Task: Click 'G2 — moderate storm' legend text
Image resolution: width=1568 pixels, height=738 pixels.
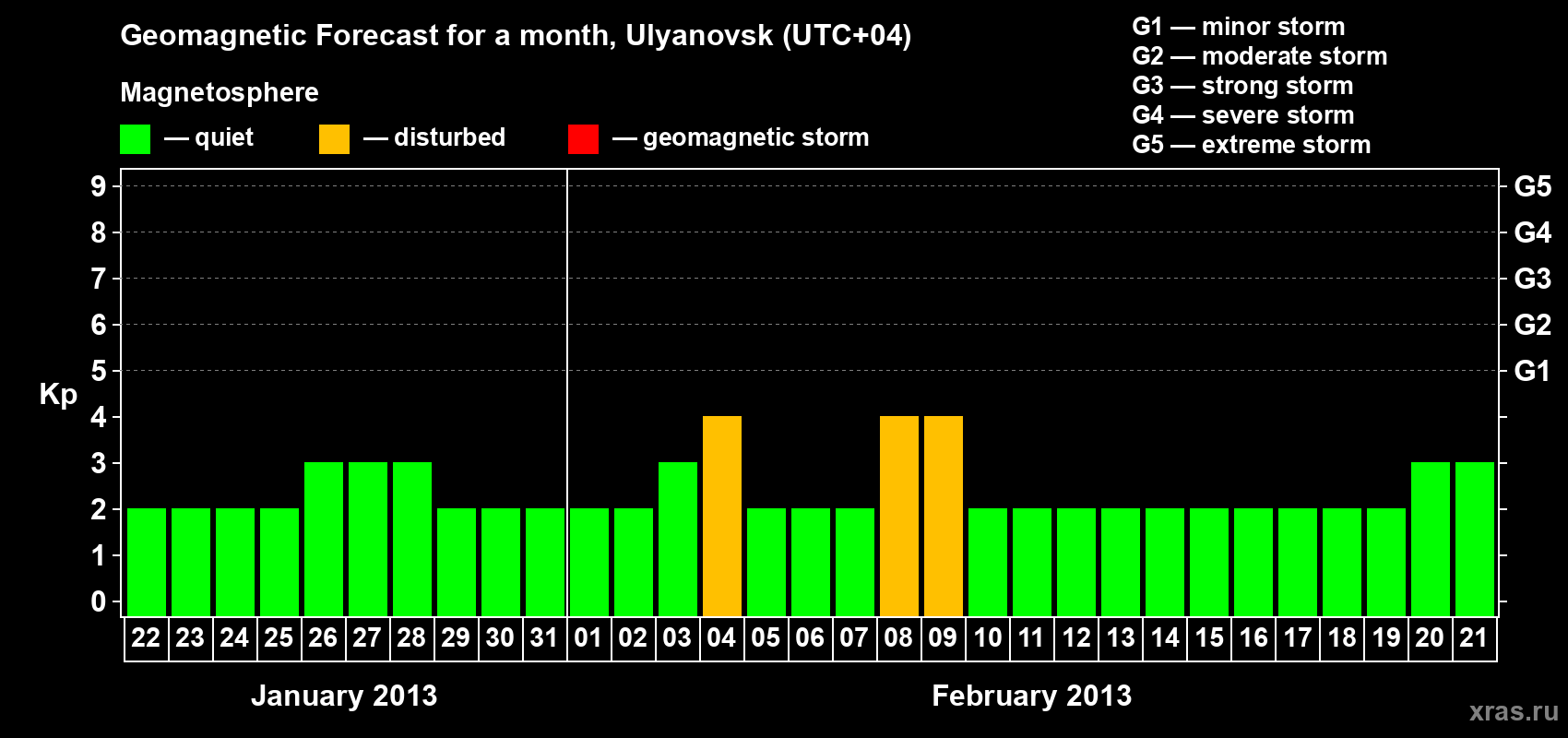Action: (1260, 56)
